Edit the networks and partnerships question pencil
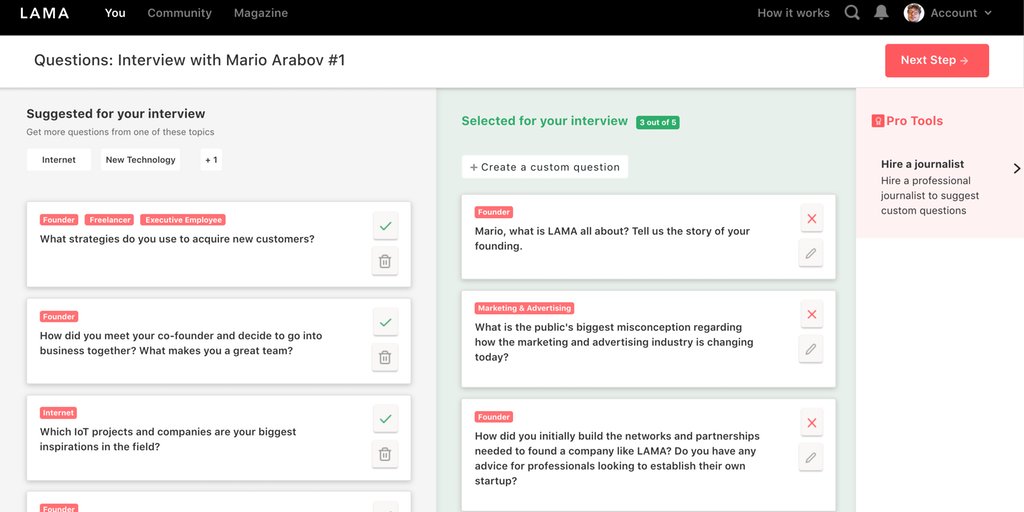 (810, 458)
